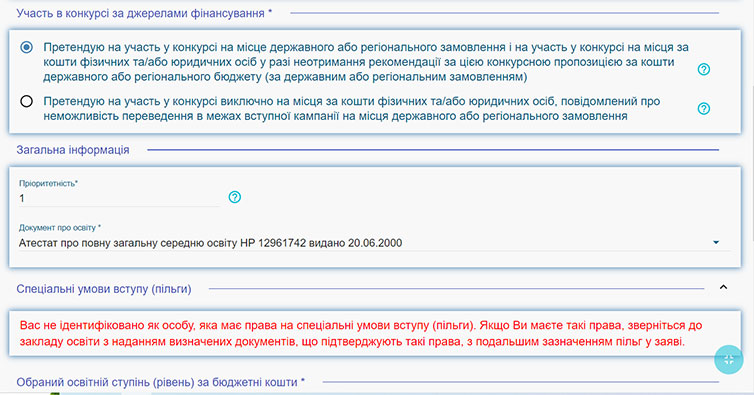This screenshot has width=754, height=395.
Task: Open help for state order competition option
Action: tap(704, 69)
